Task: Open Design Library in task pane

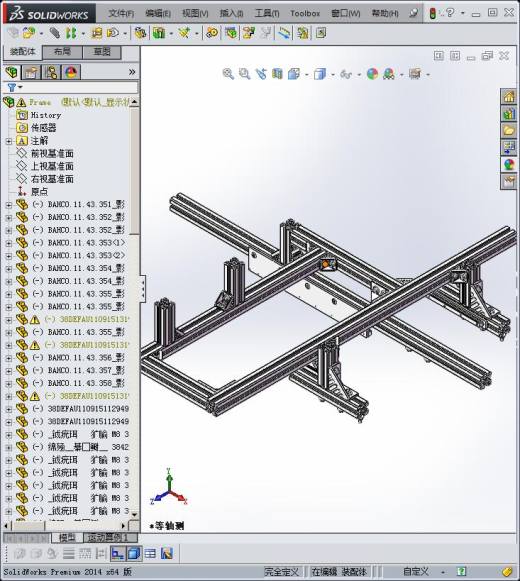Action: pos(509,114)
